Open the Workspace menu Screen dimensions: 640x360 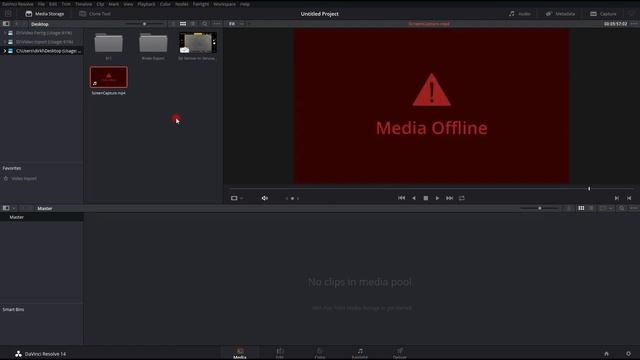coord(224,4)
